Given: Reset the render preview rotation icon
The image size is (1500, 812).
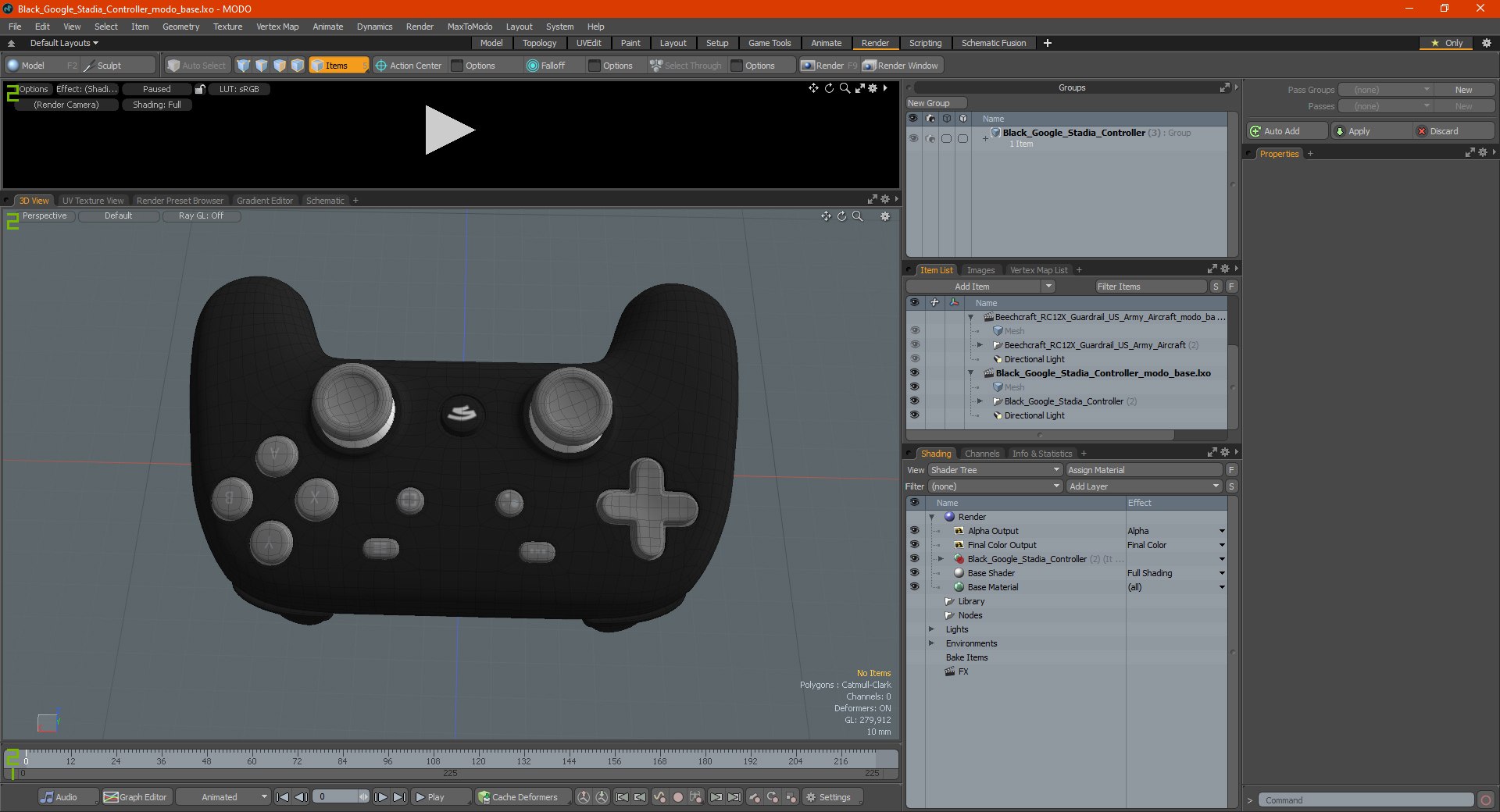Looking at the screenshot, I should click(x=829, y=88).
